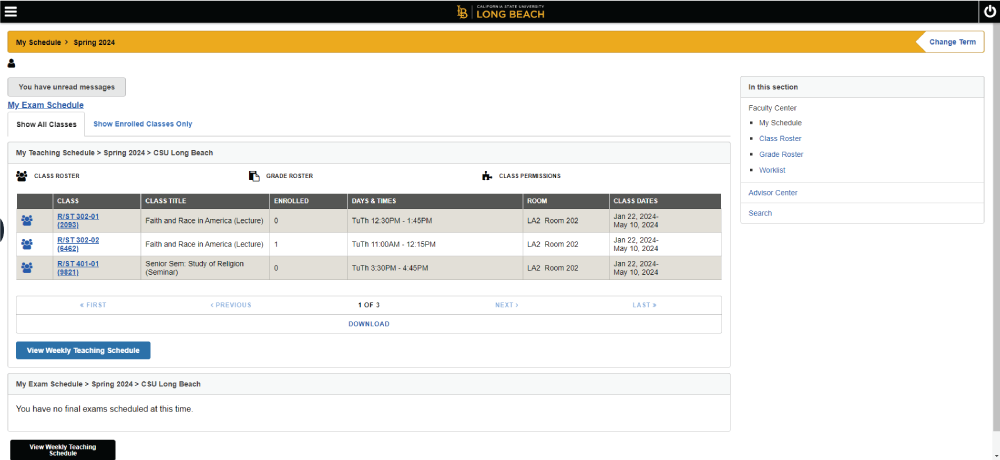Open class roster icon for R/ST 401-01
The width and height of the screenshot is (1000, 460).
[27, 268]
